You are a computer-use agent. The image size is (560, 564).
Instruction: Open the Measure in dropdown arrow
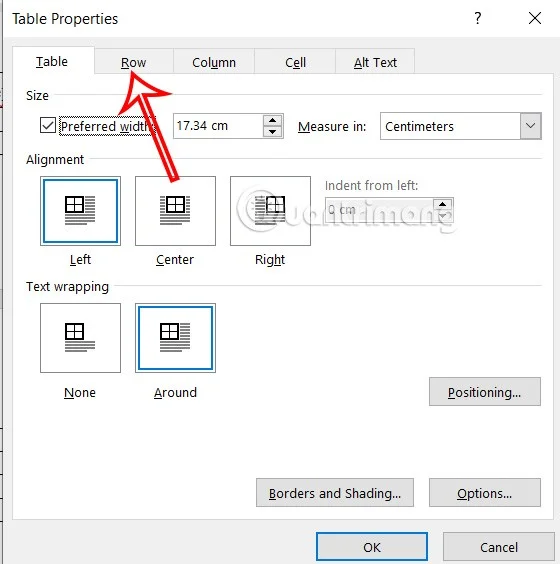pyautogui.click(x=530, y=126)
